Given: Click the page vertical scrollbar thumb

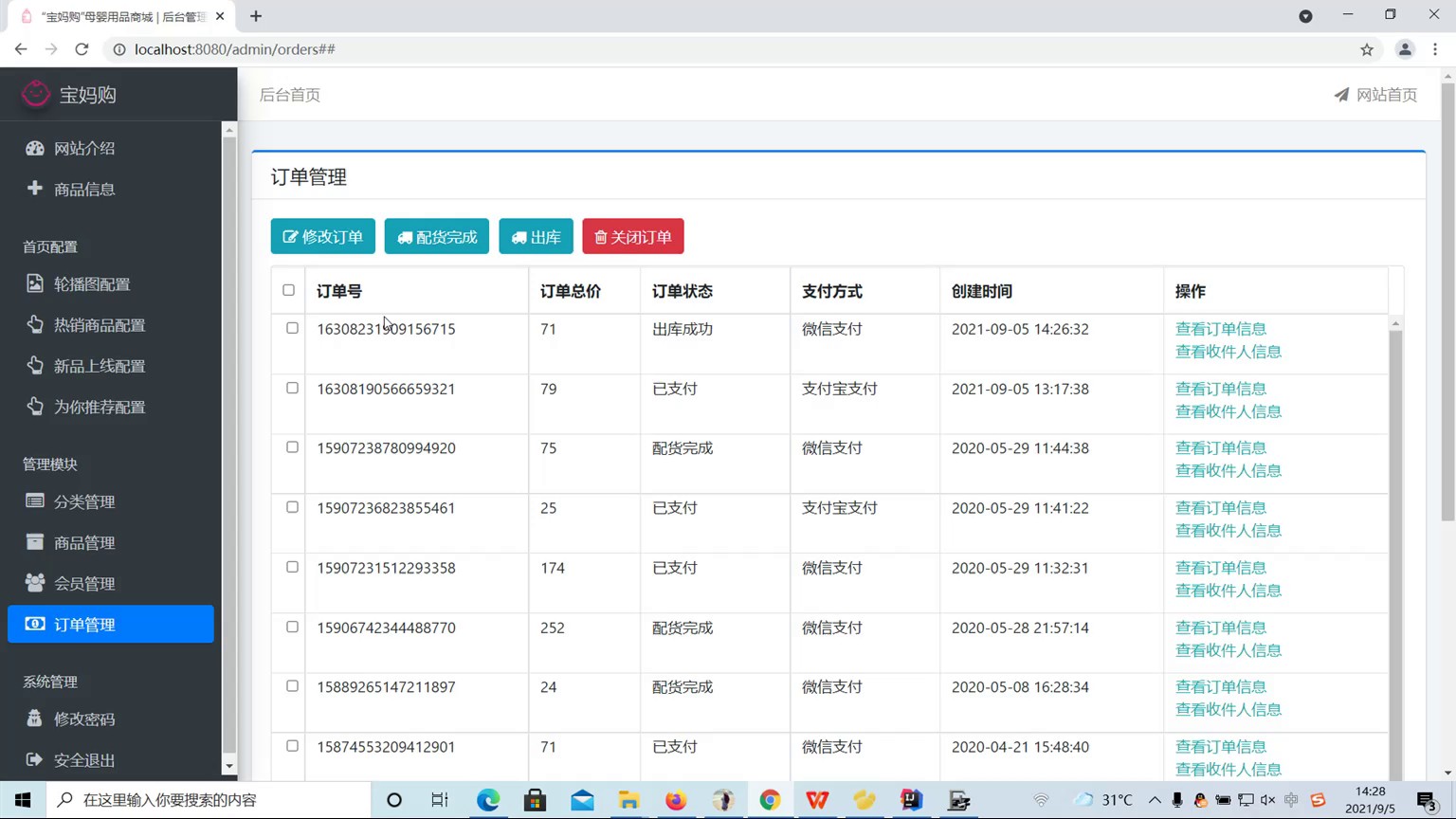Looking at the screenshot, I should 1447,301.
